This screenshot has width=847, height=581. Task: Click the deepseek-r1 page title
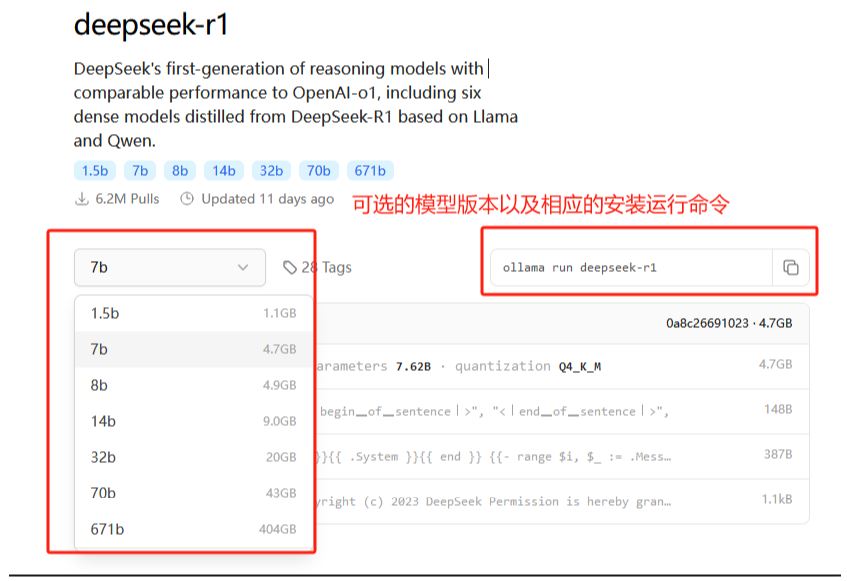[151, 25]
